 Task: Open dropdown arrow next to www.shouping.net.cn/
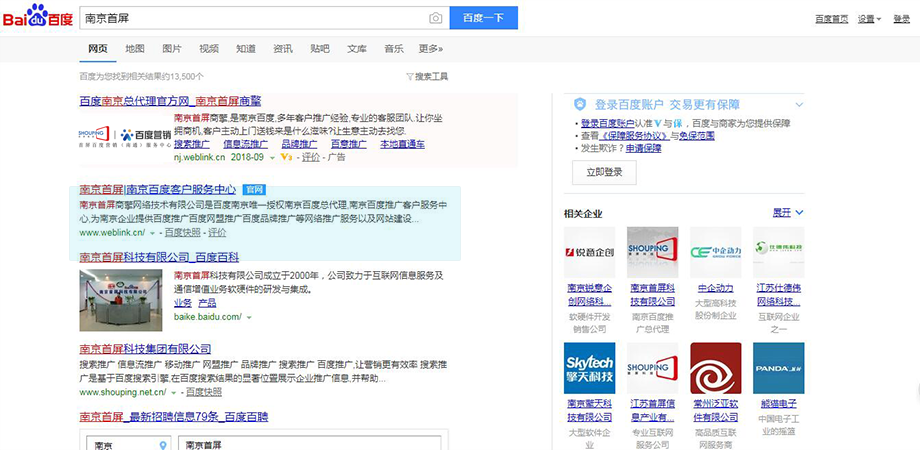pos(174,393)
